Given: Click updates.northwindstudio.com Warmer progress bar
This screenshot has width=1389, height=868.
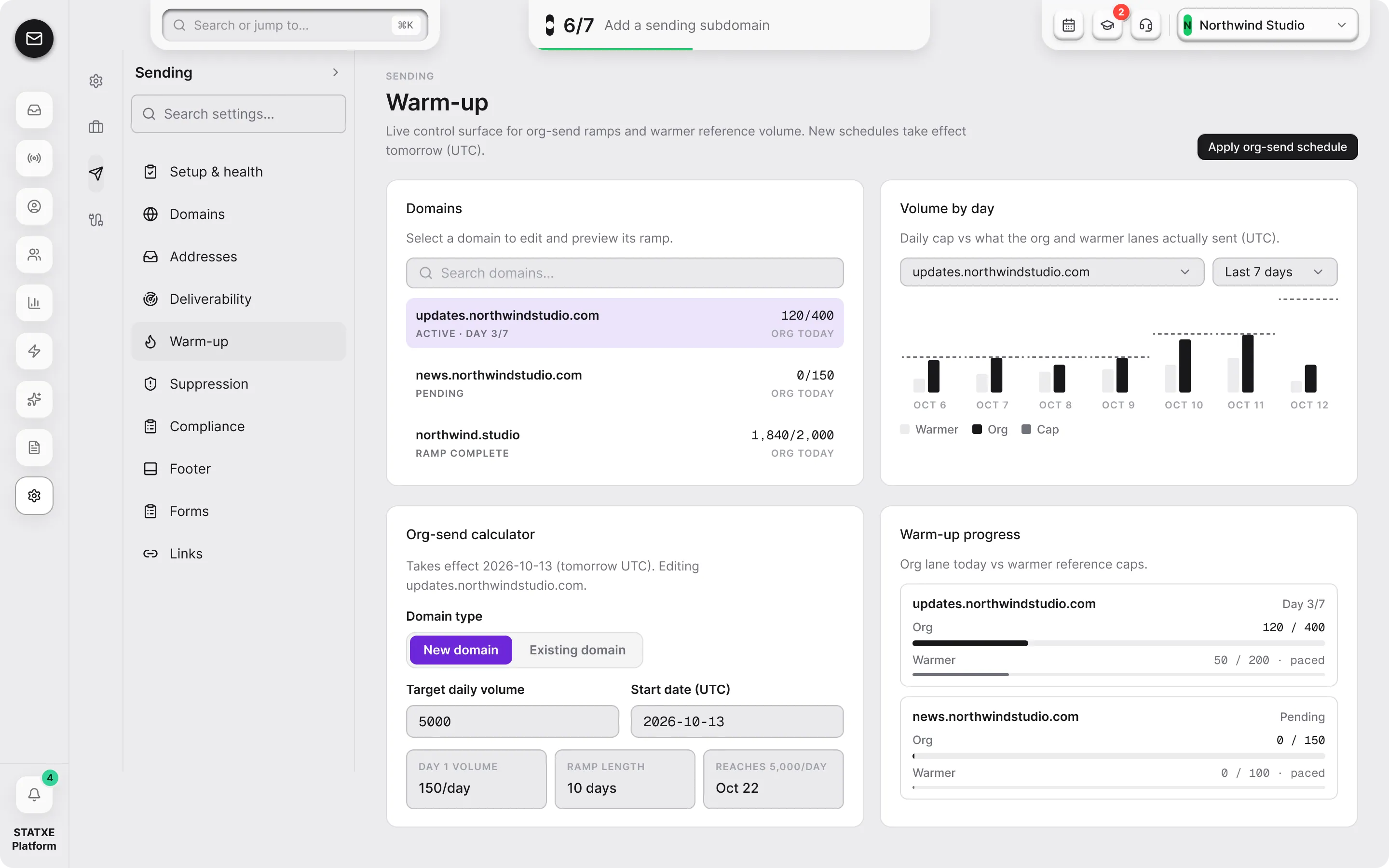Looking at the screenshot, I should tap(1118, 675).
